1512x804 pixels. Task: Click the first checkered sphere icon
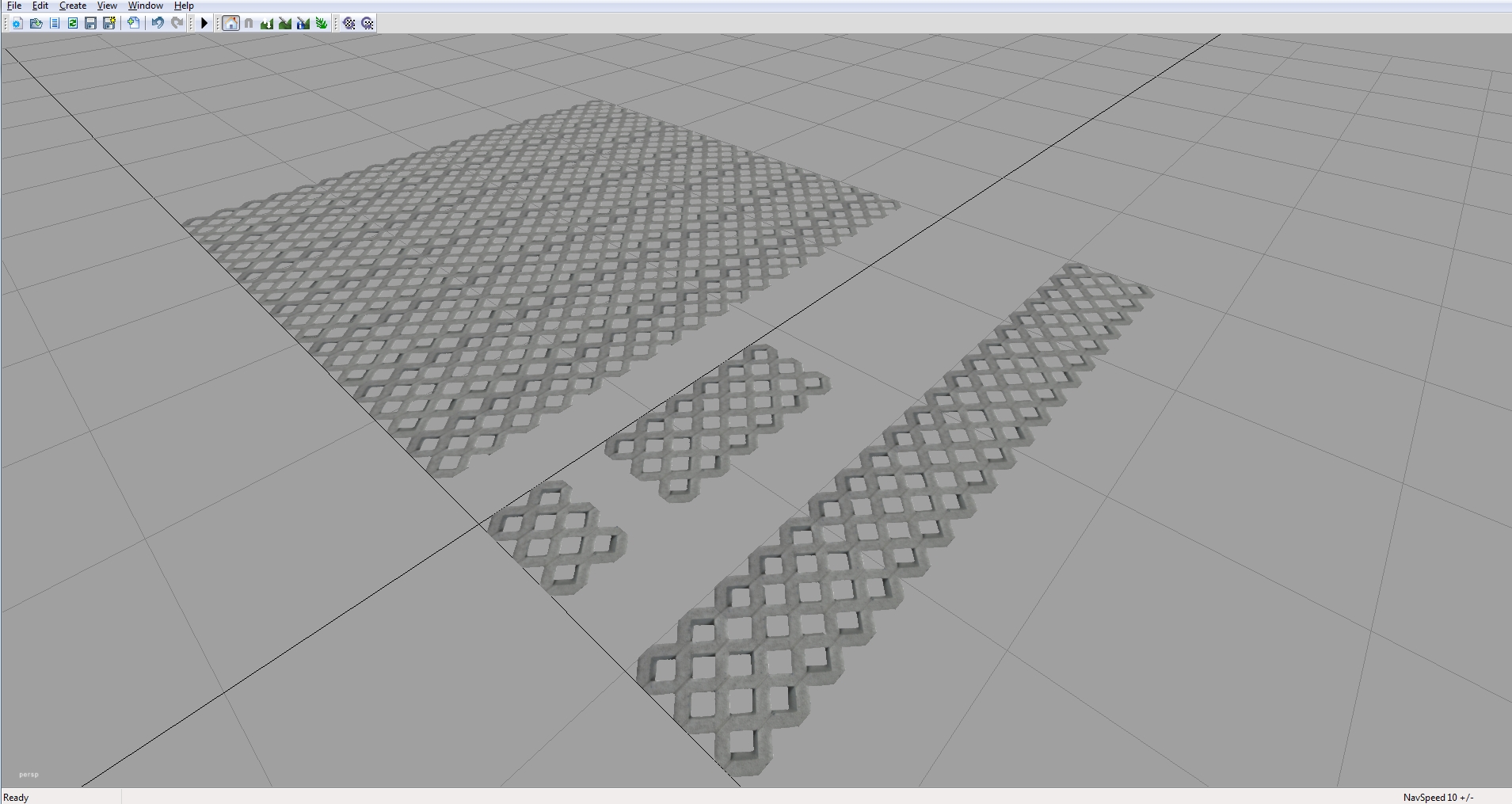click(349, 24)
